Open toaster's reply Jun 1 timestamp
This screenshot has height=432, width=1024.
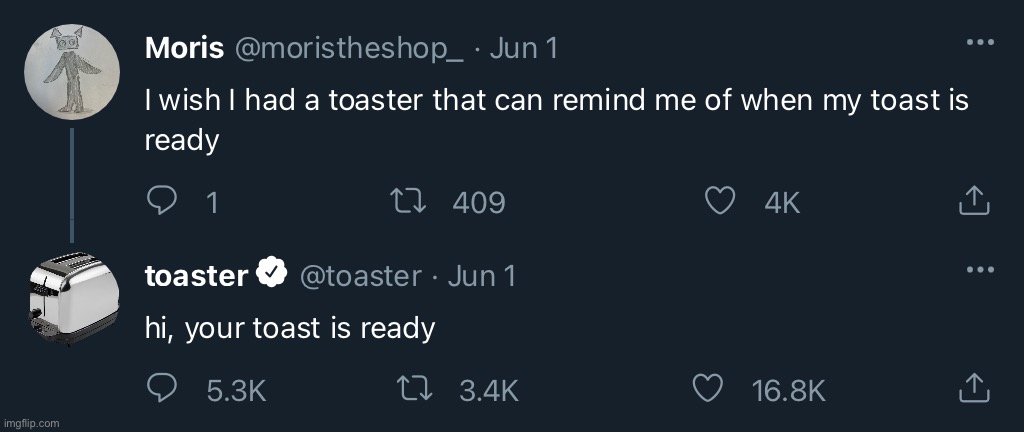coord(481,276)
